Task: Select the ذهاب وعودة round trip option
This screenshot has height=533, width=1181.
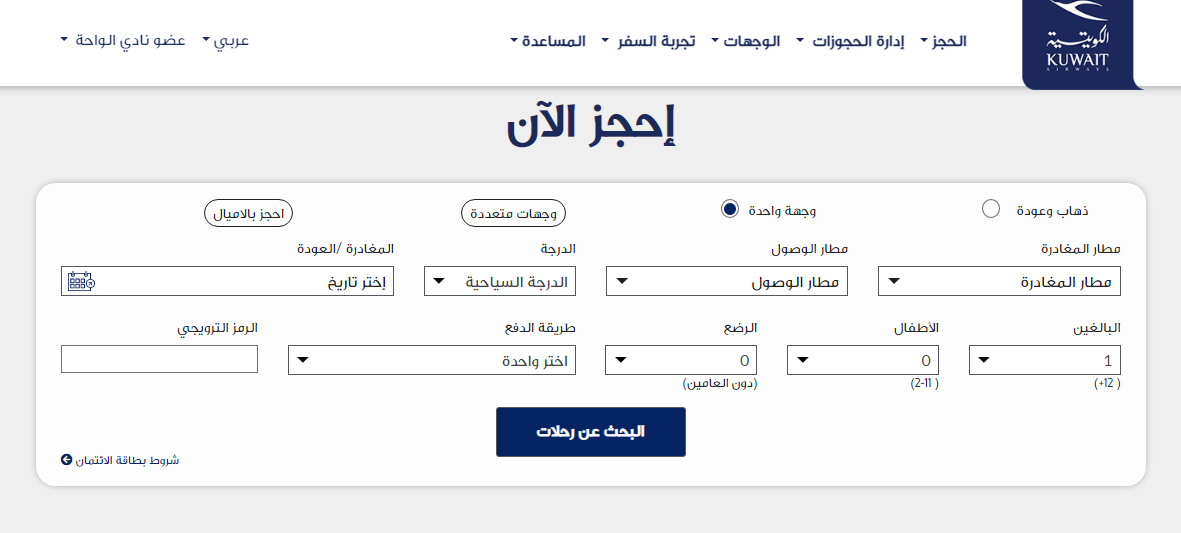Action: coord(991,208)
